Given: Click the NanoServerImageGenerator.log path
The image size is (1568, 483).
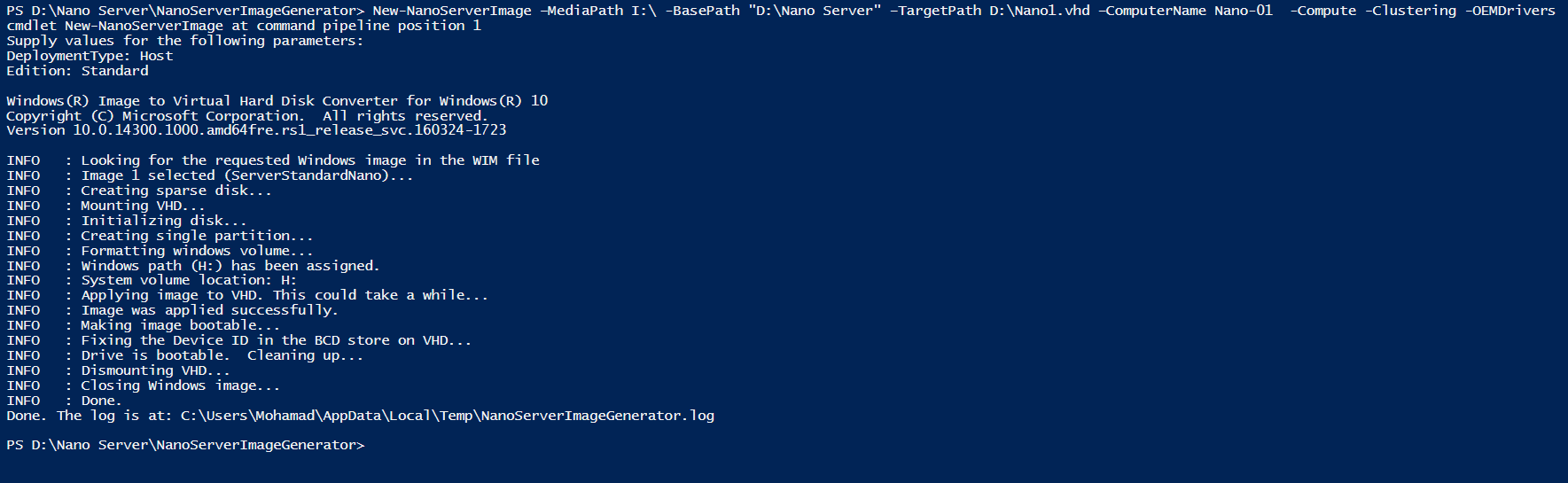Looking at the screenshot, I should [x=448, y=416].
